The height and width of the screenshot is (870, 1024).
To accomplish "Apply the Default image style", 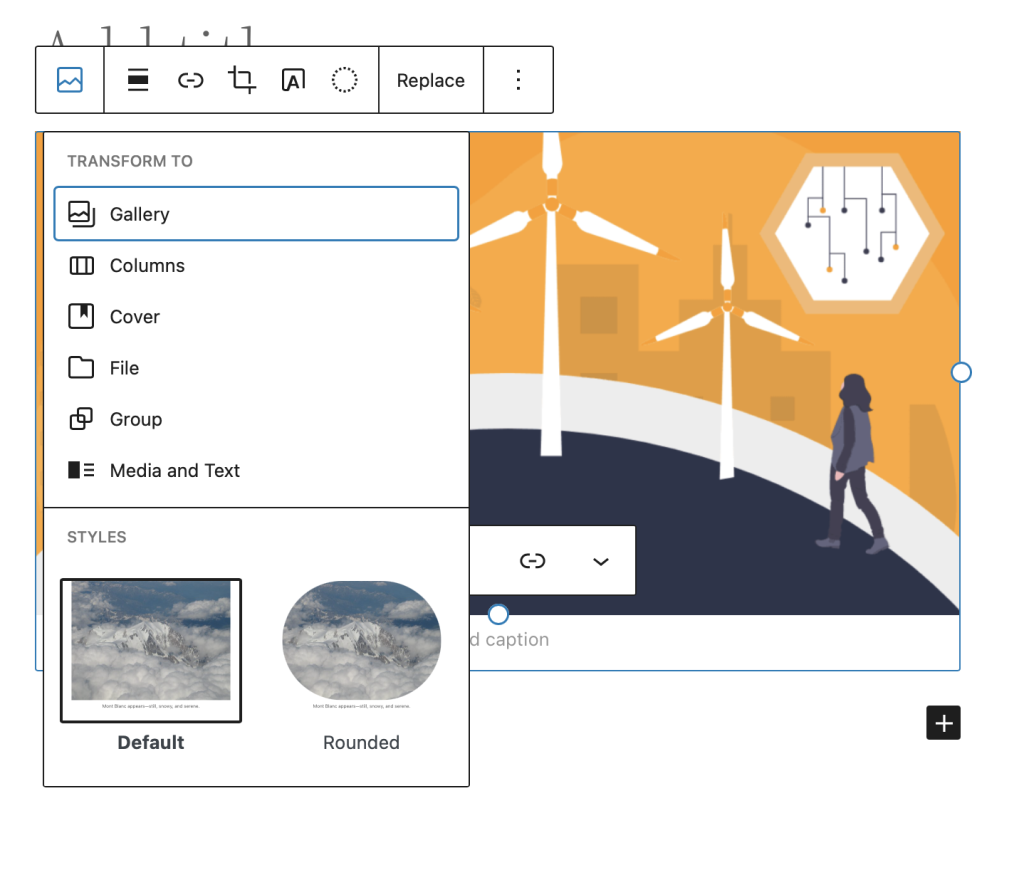I will pyautogui.click(x=151, y=650).
